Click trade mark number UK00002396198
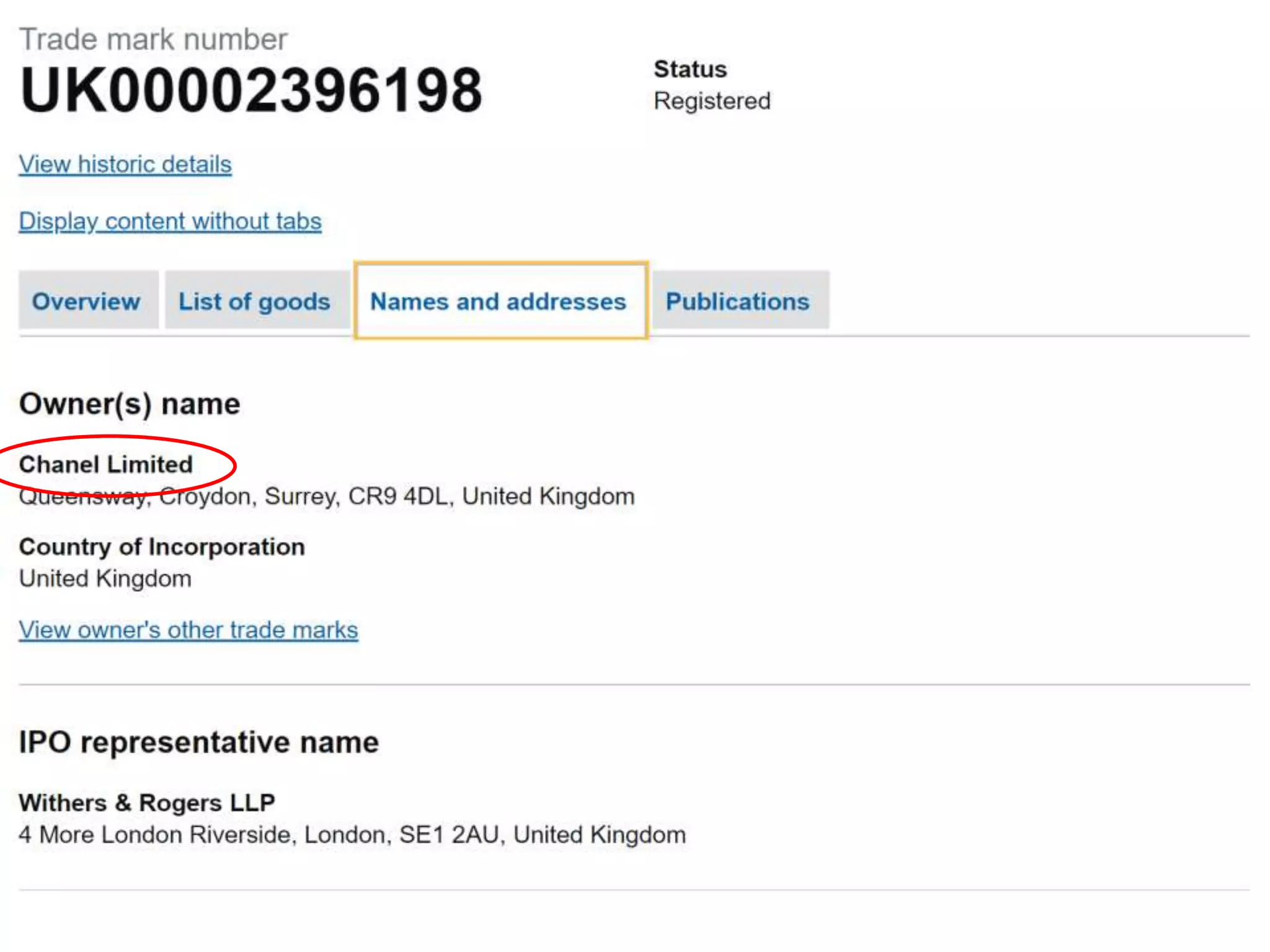This screenshot has width=1270, height=952. (251, 91)
